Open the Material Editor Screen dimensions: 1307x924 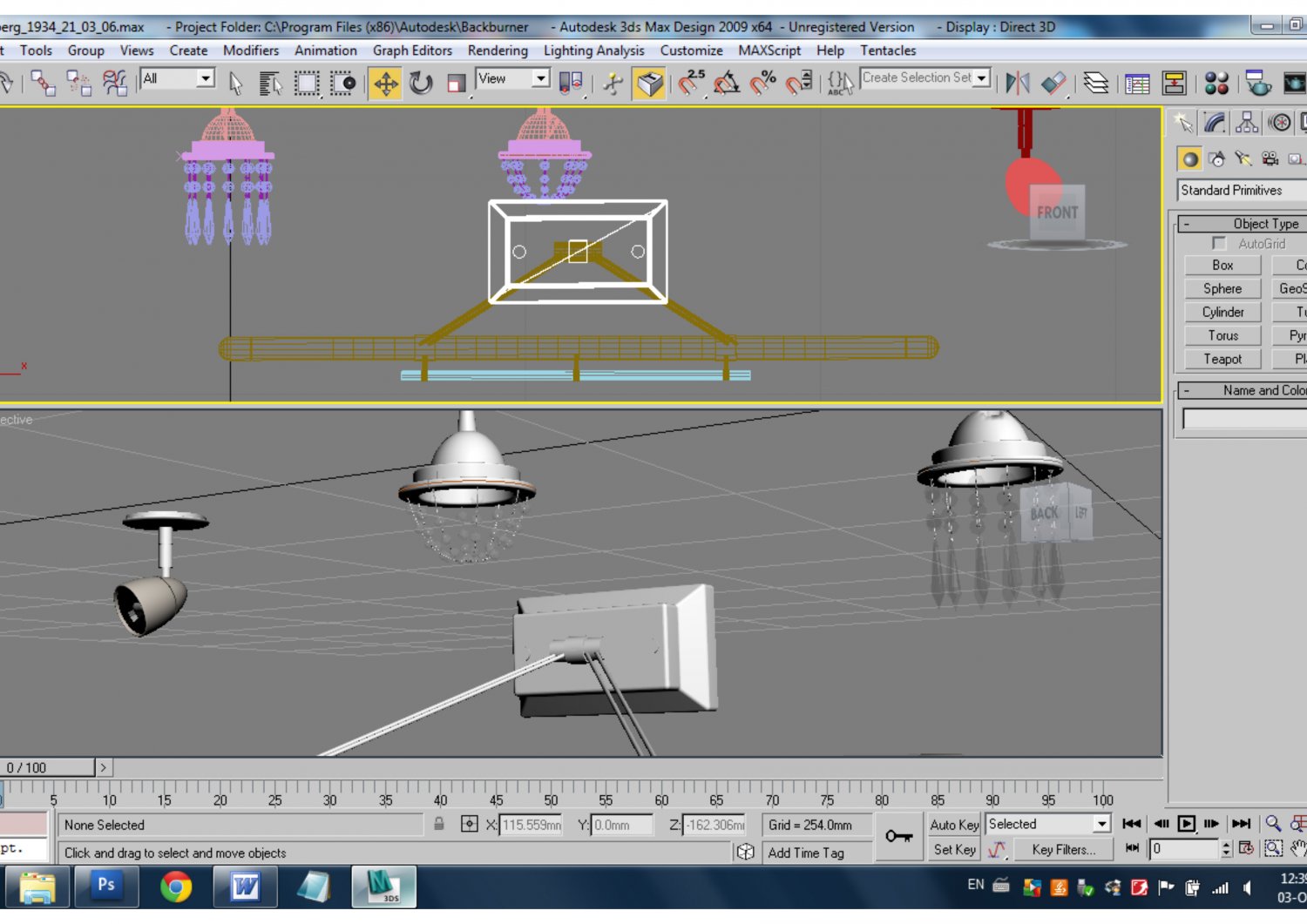1217,84
